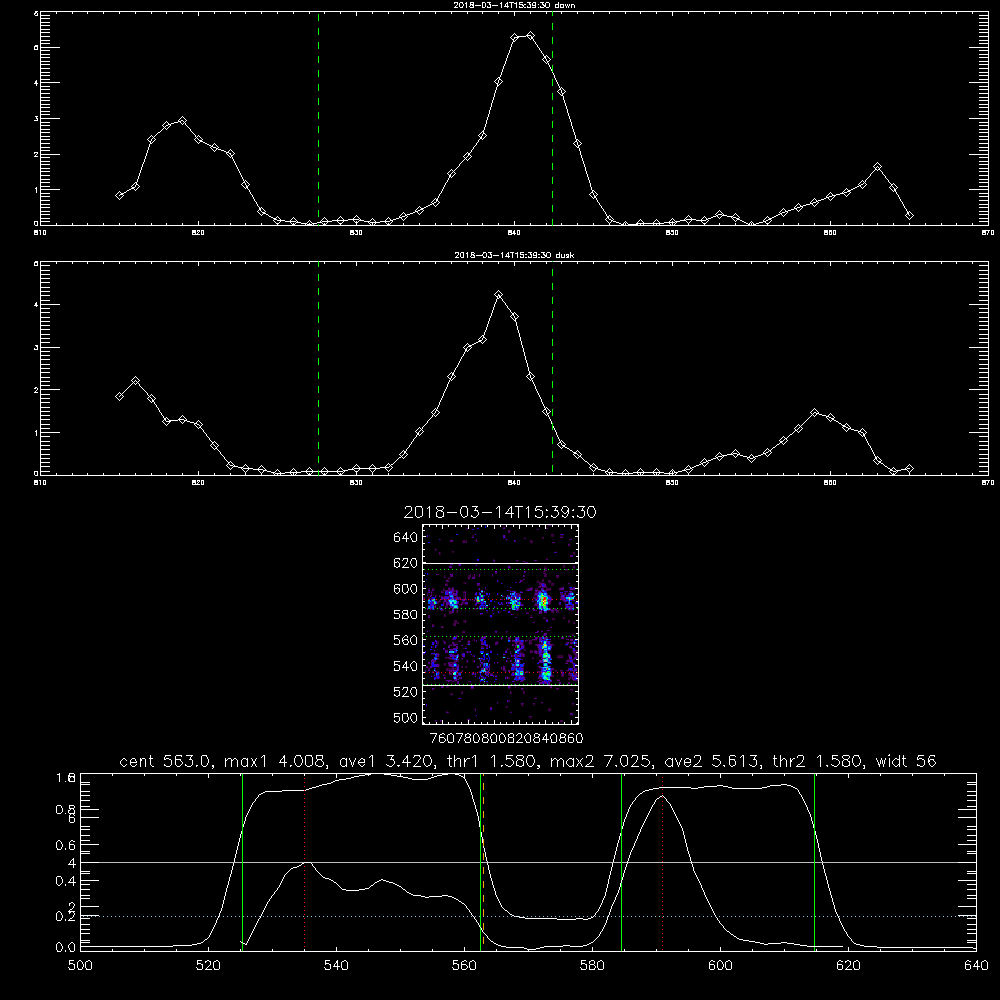This screenshot has width=1000, height=1000.
Task: Click right green dashed line in dawn plot
Action: click(552, 118)
